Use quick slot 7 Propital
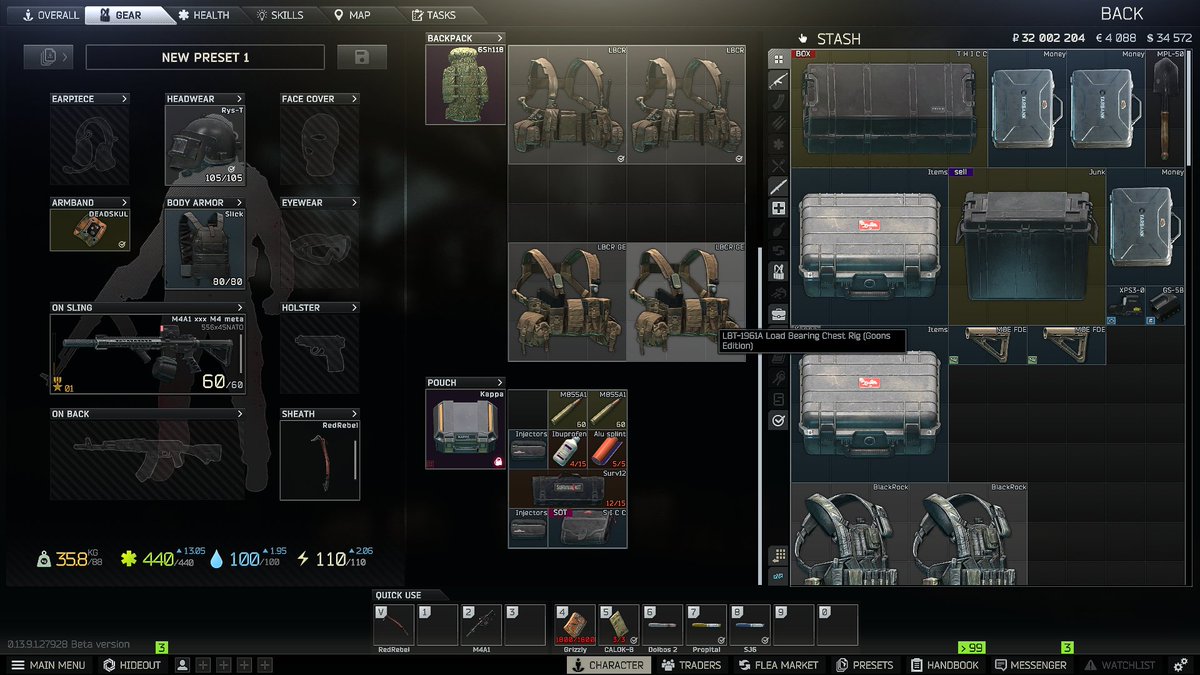 coord(706,625)
